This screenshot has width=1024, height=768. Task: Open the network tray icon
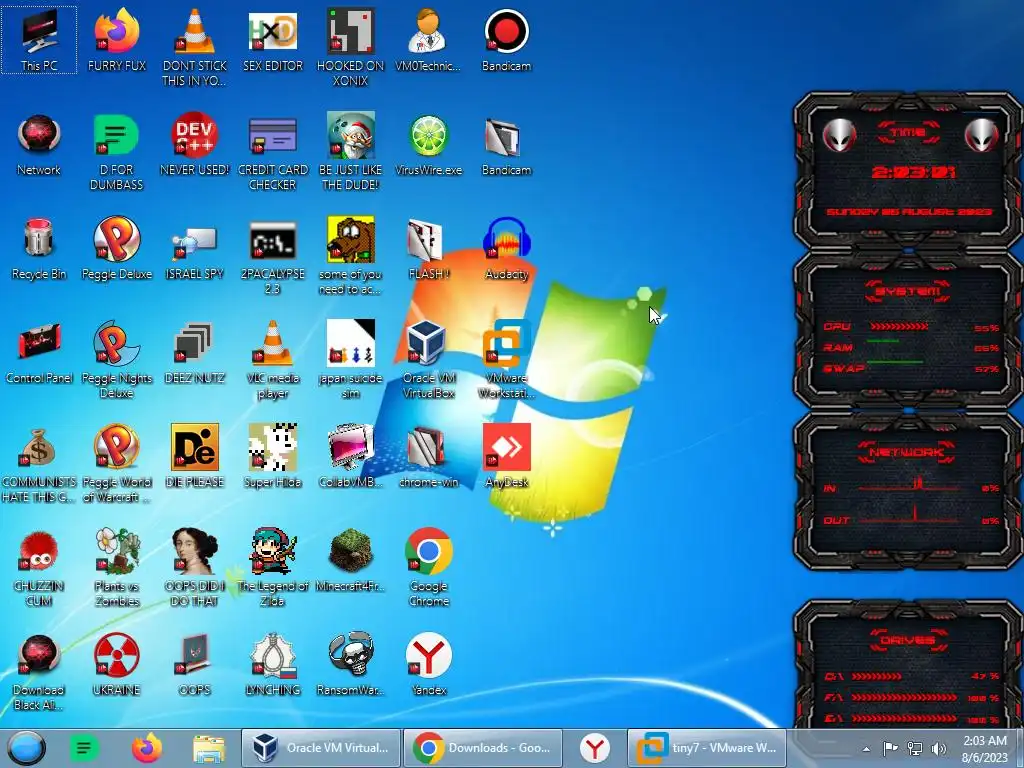coord(915,748)
